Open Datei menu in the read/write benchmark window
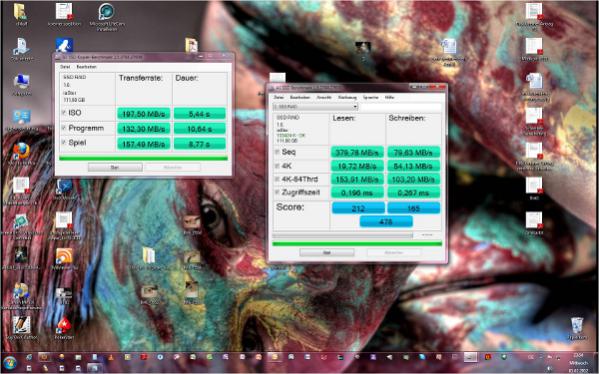 click(278, 97)
